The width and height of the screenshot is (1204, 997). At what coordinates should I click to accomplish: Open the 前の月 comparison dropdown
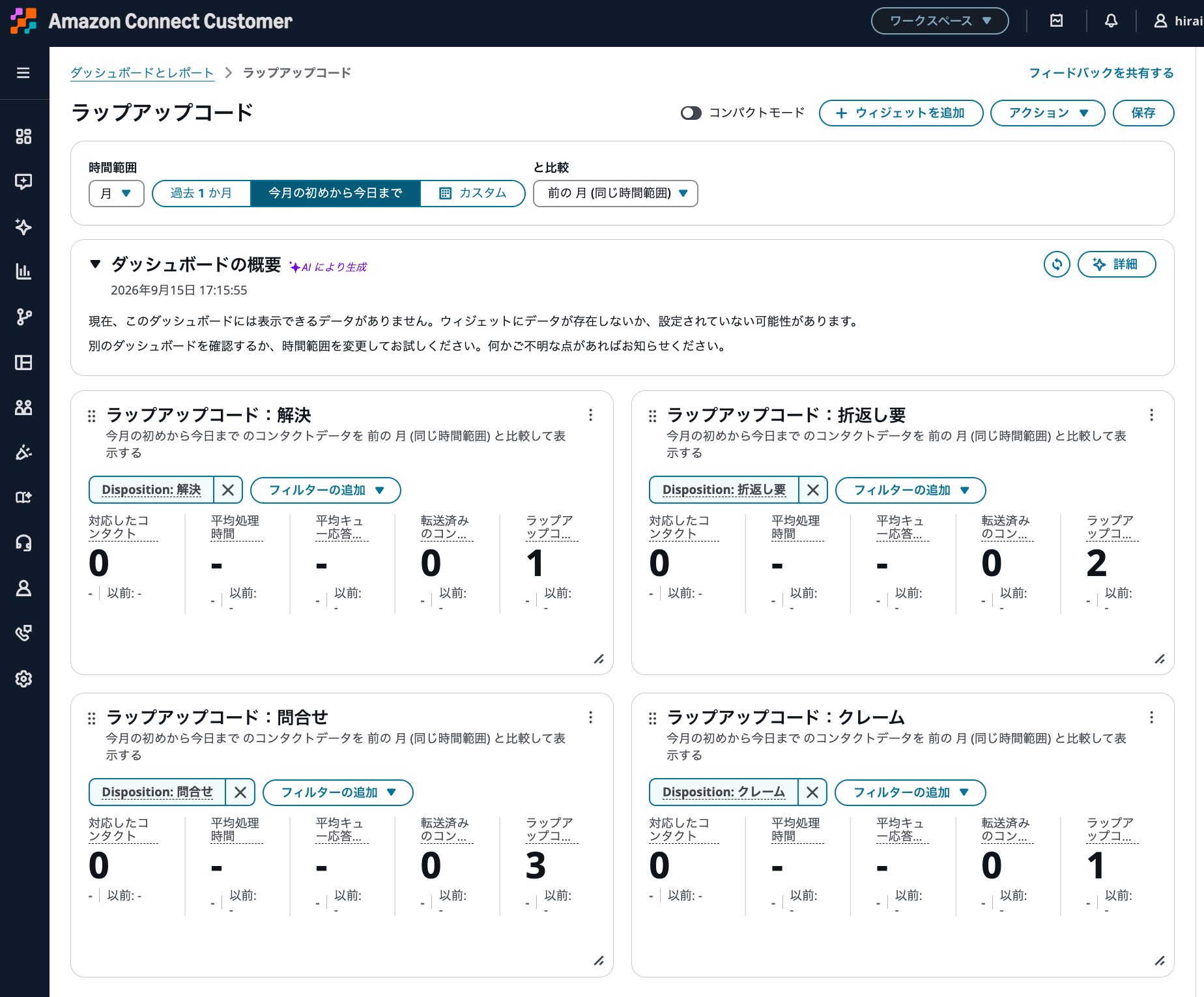click(x=616, y=194)
